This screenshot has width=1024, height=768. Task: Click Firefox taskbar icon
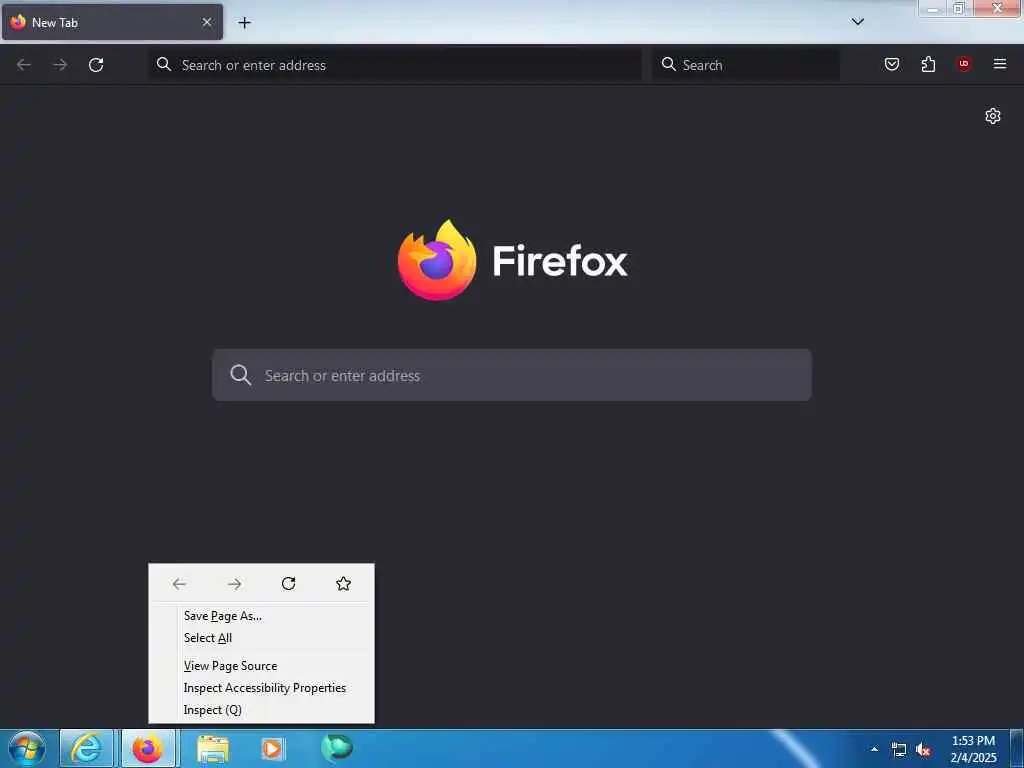click(x=148, y=748)
